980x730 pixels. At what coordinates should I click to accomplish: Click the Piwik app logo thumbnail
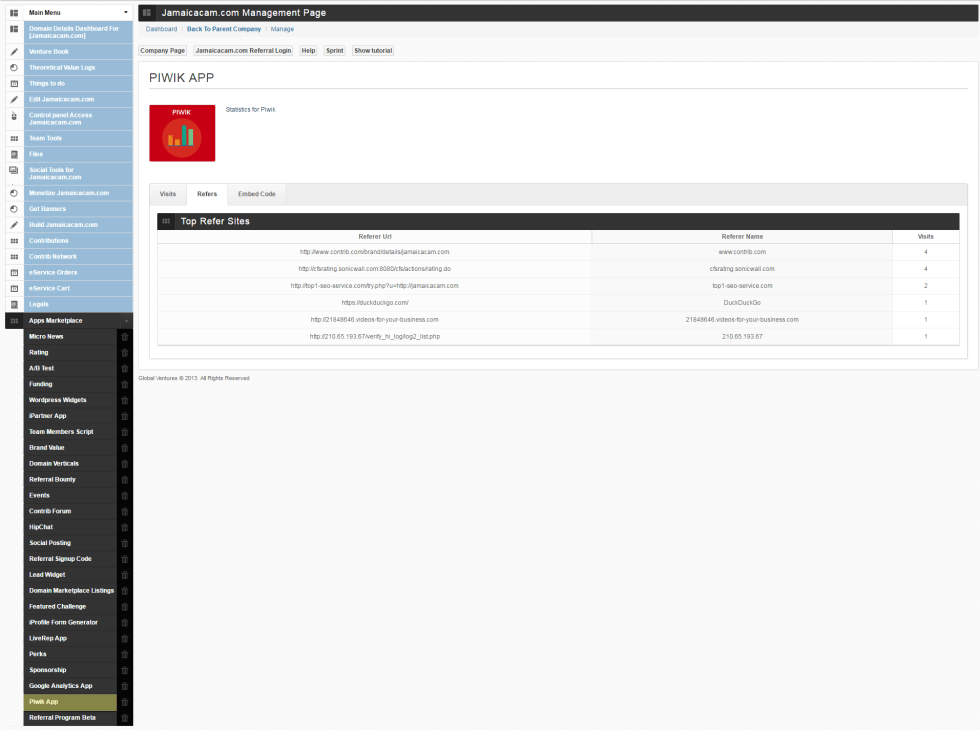pos(182,133)
